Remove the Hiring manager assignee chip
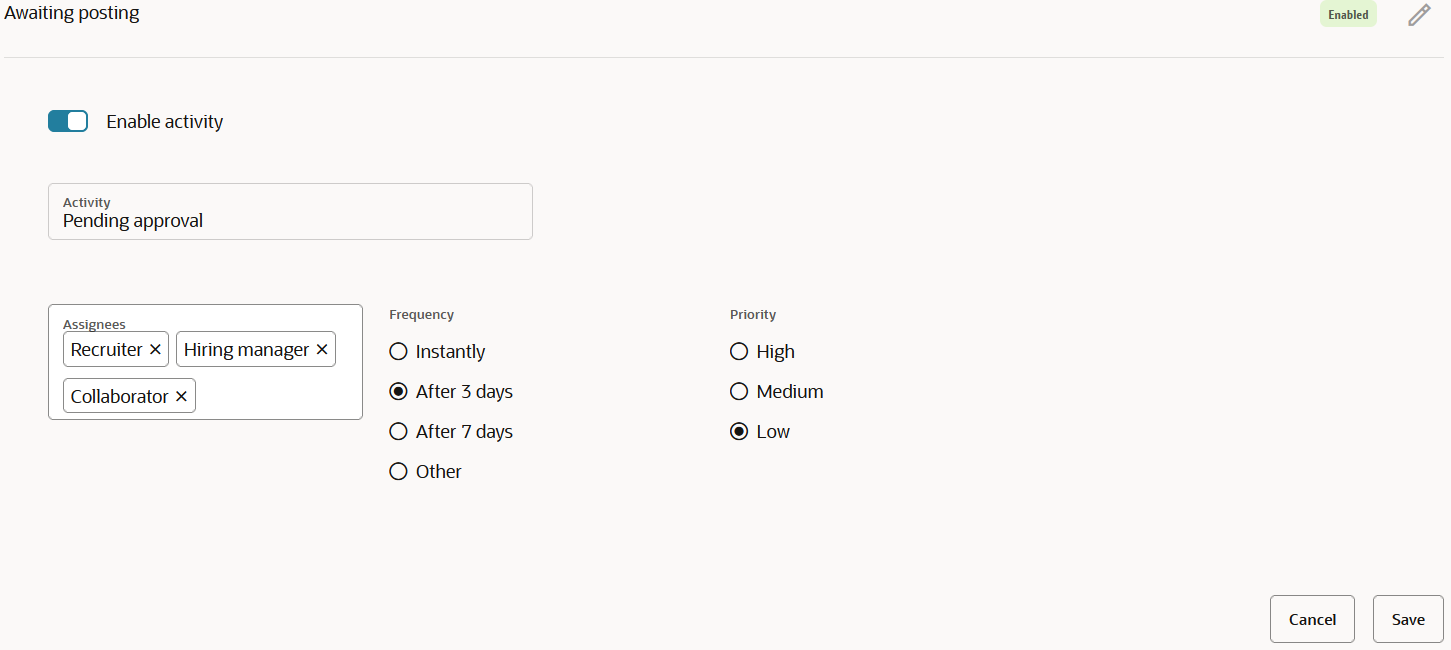This screenshot has width=1451, height=650. [322, 350]
